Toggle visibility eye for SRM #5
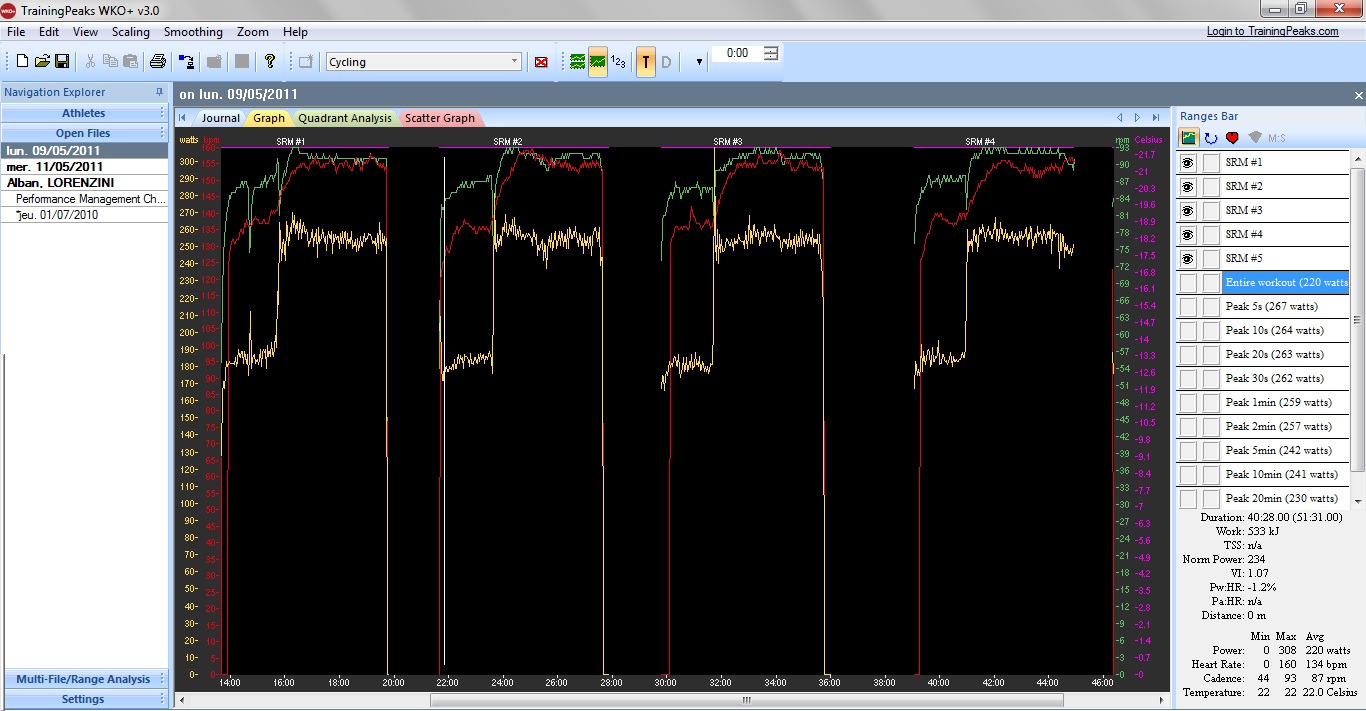 coord(1188,258)
